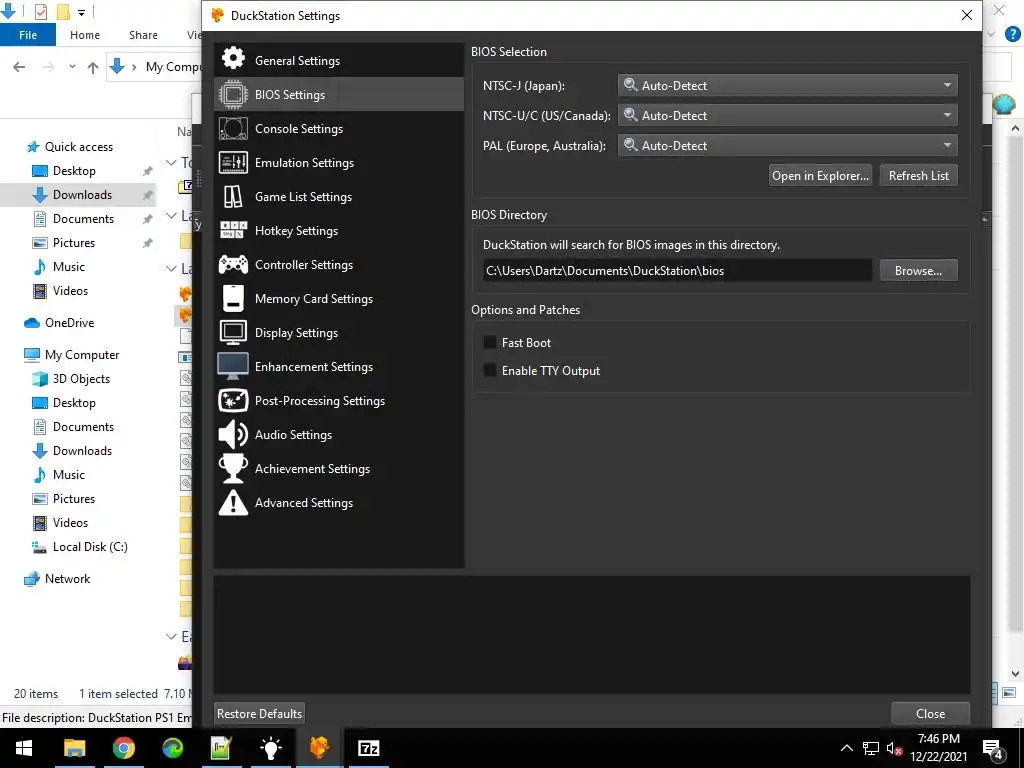The image size is (1024, 768).
Task: Select Pictures under Quick access
Action: pyautogui.click(x=74, y=242)
